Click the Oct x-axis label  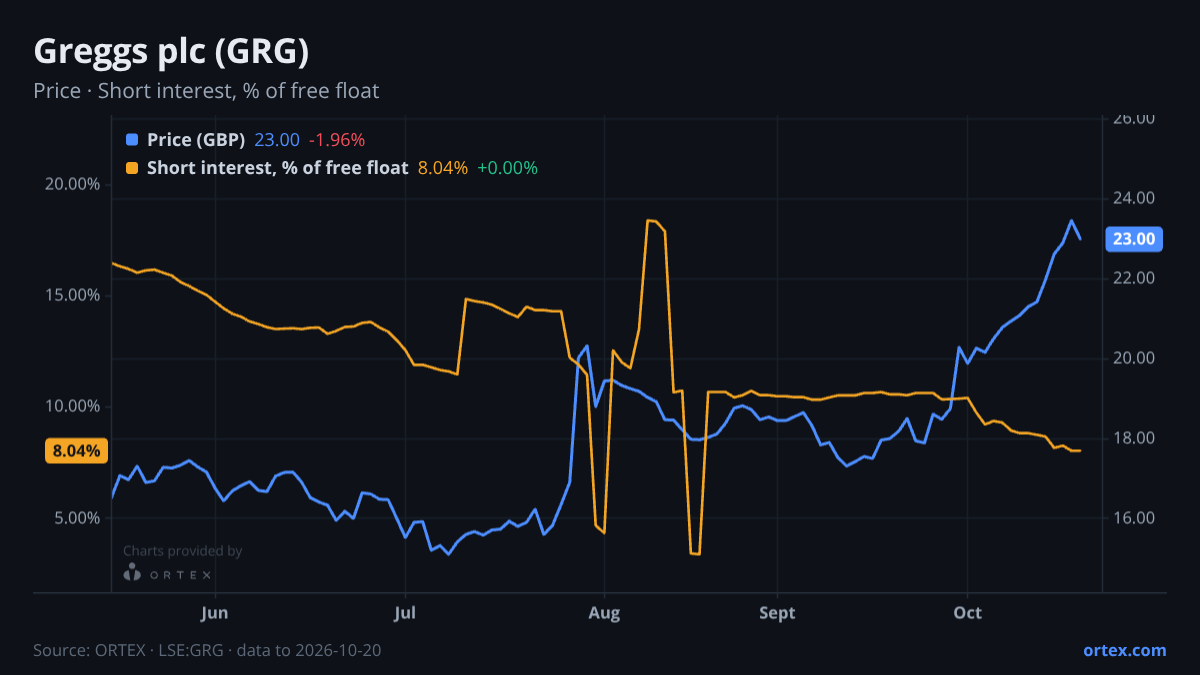pos(967,613)
